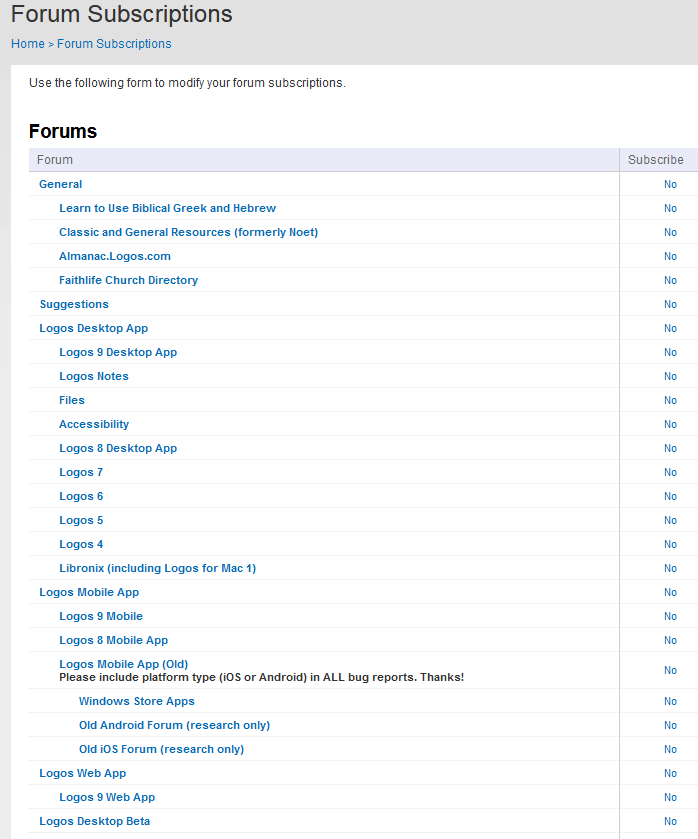Open the Logos 9 Web App forum
Screen dimensions: 698x839
(107, 797)
